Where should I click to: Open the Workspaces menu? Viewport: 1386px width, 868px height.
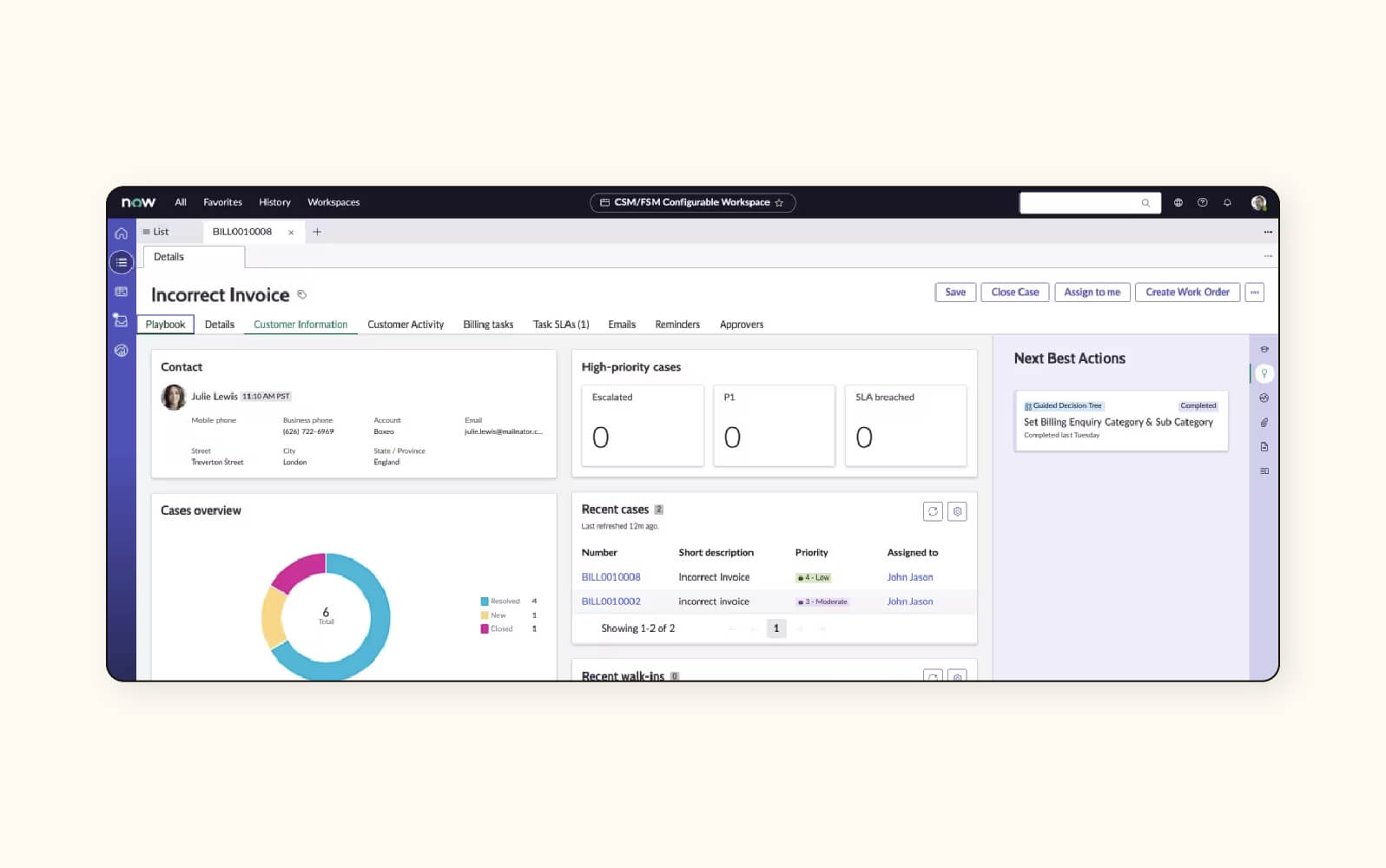point(333,202)
